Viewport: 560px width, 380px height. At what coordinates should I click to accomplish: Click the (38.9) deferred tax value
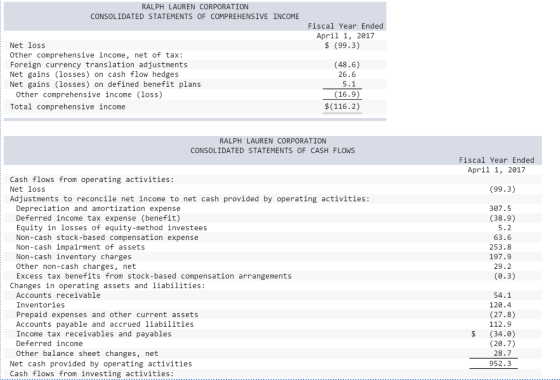coord(502,218)
